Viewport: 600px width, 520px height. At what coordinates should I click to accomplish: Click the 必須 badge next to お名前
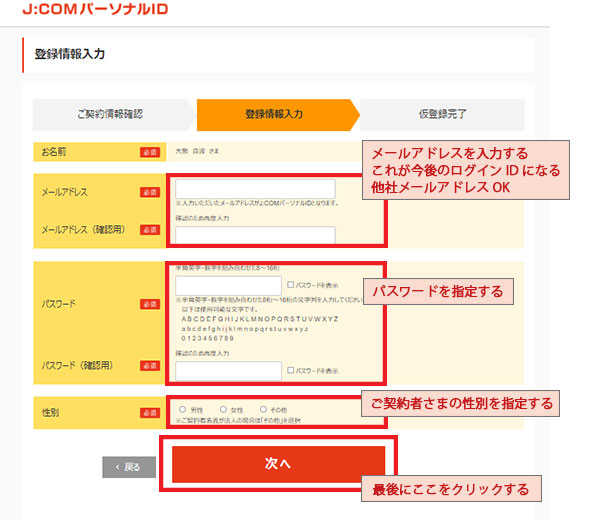click(150, 152)
